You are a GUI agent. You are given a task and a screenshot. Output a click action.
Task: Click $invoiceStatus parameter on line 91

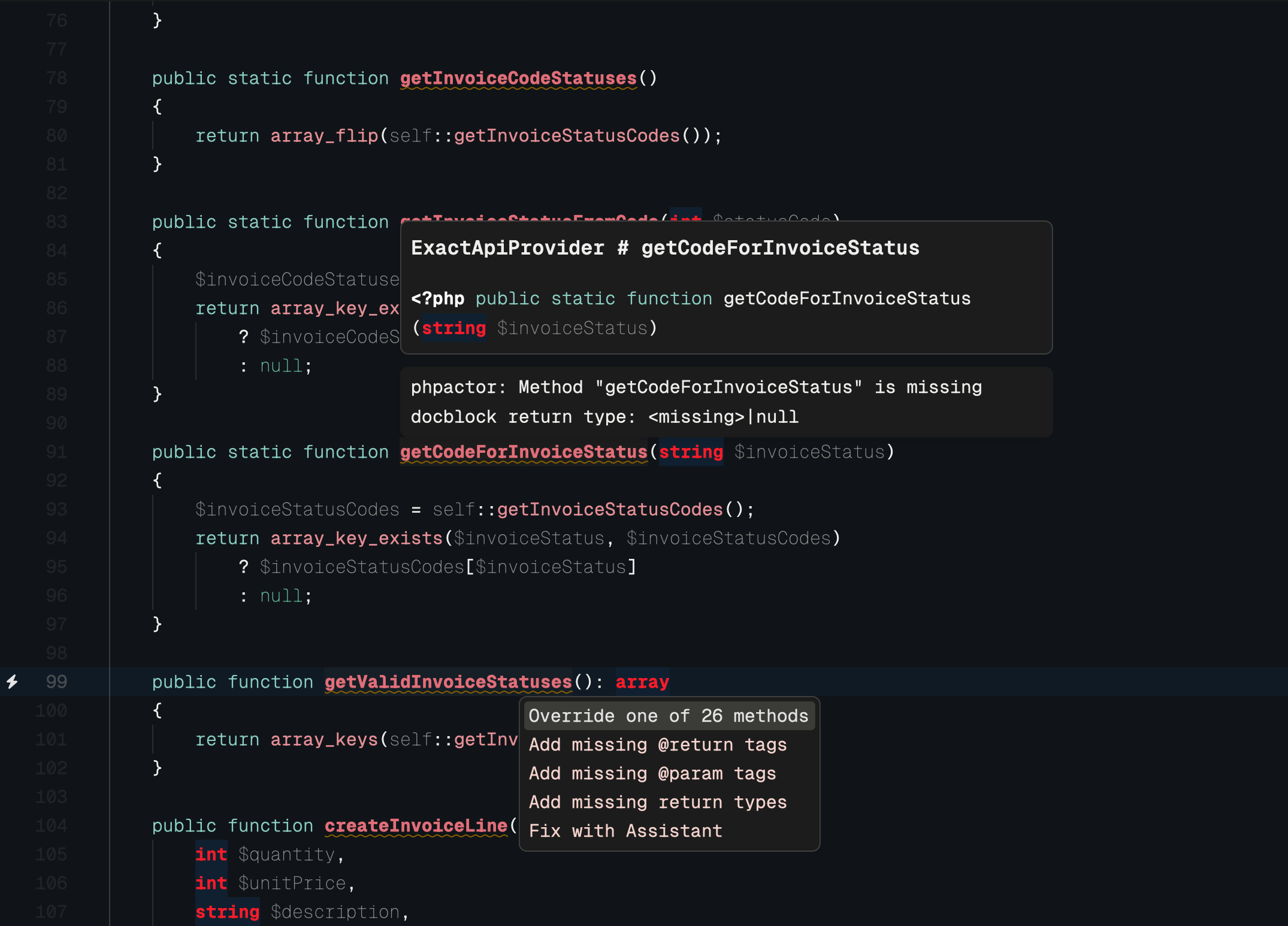809,452
